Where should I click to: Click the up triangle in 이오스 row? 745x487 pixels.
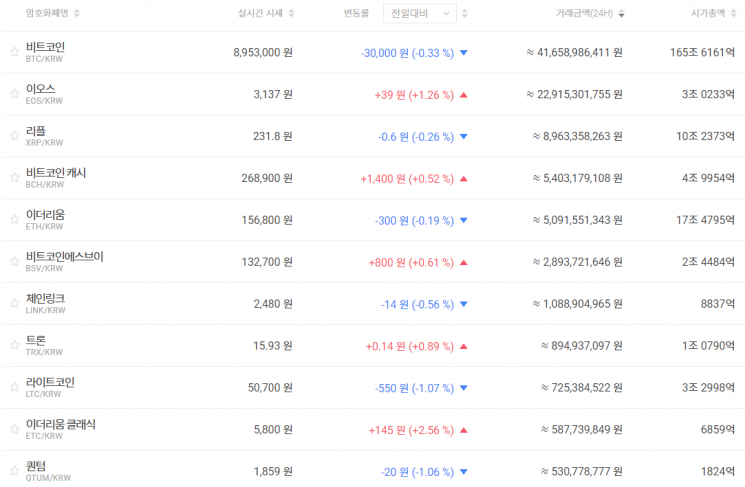[464, 95]
